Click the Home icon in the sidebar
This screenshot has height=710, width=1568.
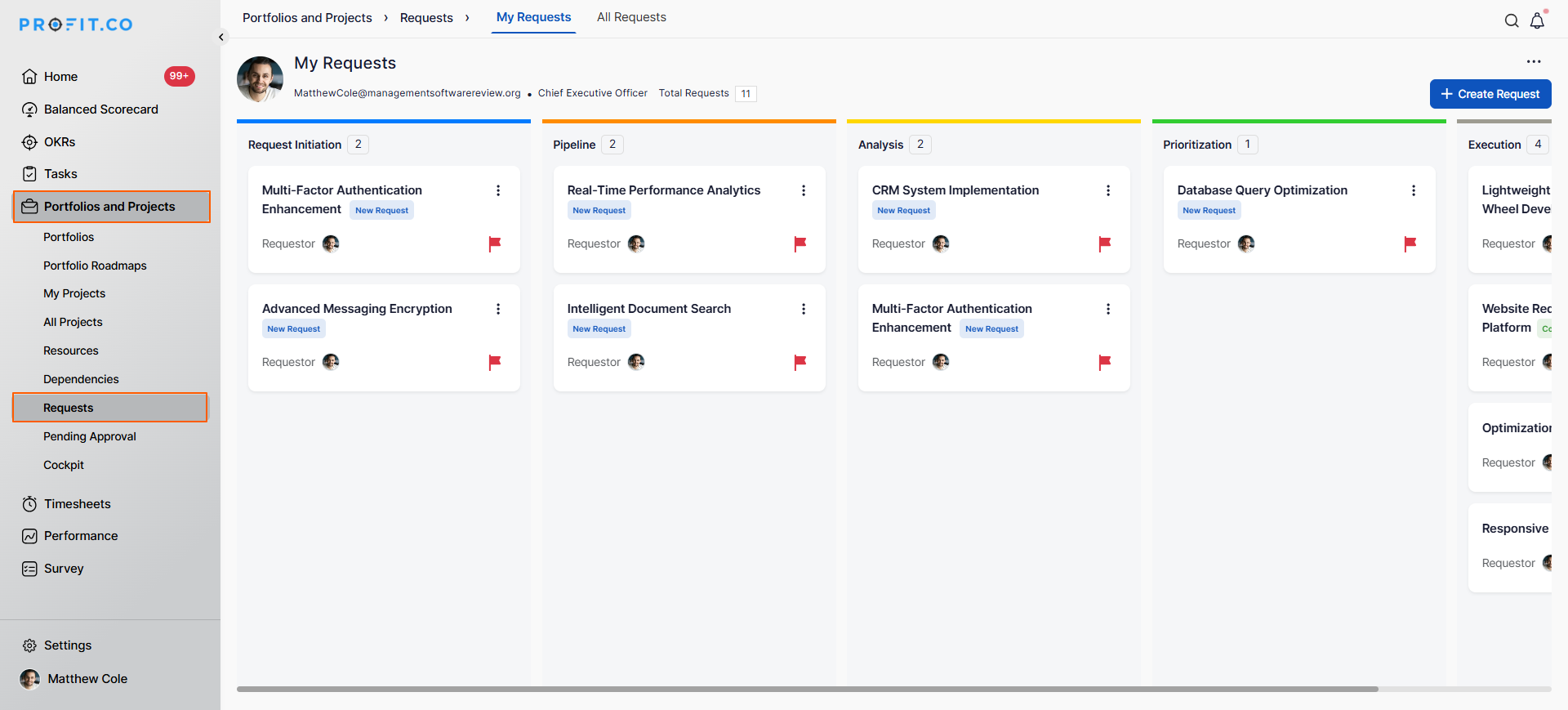[x=29, y=77]
